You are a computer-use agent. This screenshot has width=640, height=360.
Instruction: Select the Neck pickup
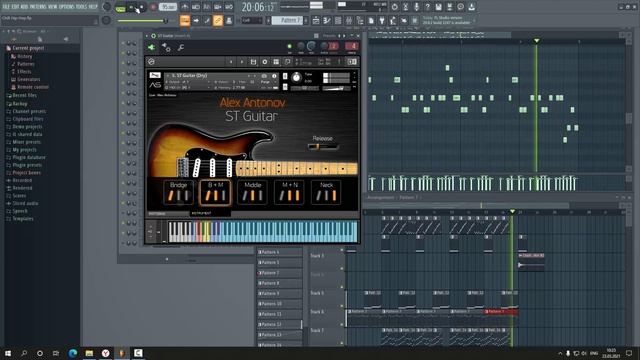pyautogui.click(x=326, y=192)
